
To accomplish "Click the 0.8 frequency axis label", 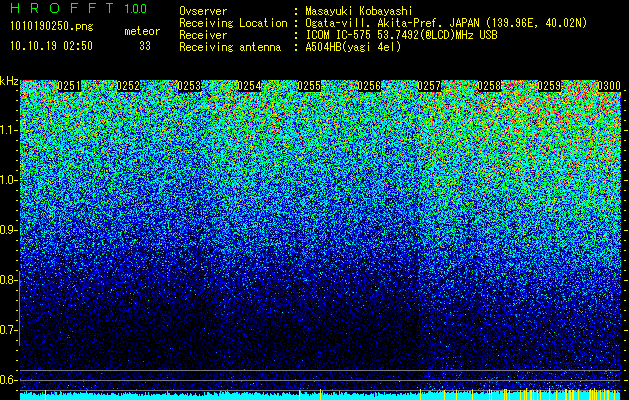I will pos(9,280).
